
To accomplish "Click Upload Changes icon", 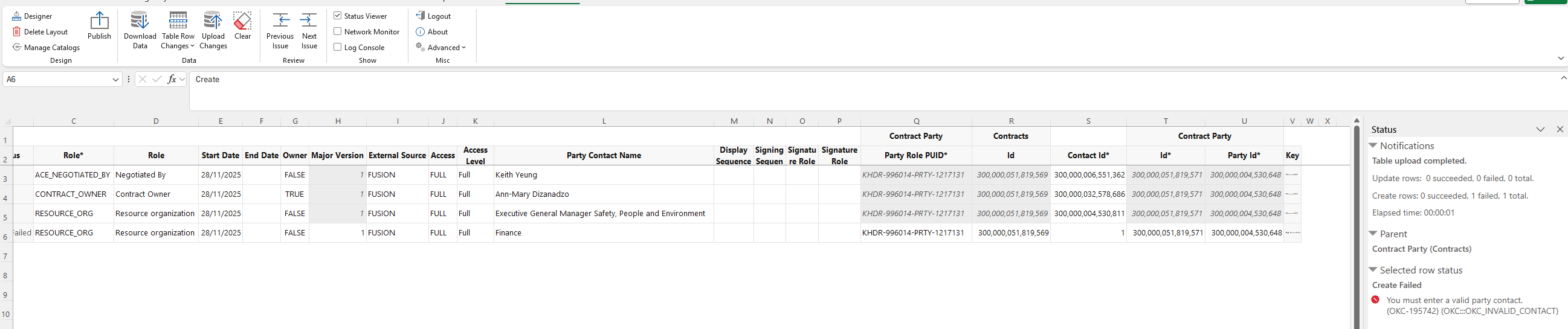I will 213,21.
